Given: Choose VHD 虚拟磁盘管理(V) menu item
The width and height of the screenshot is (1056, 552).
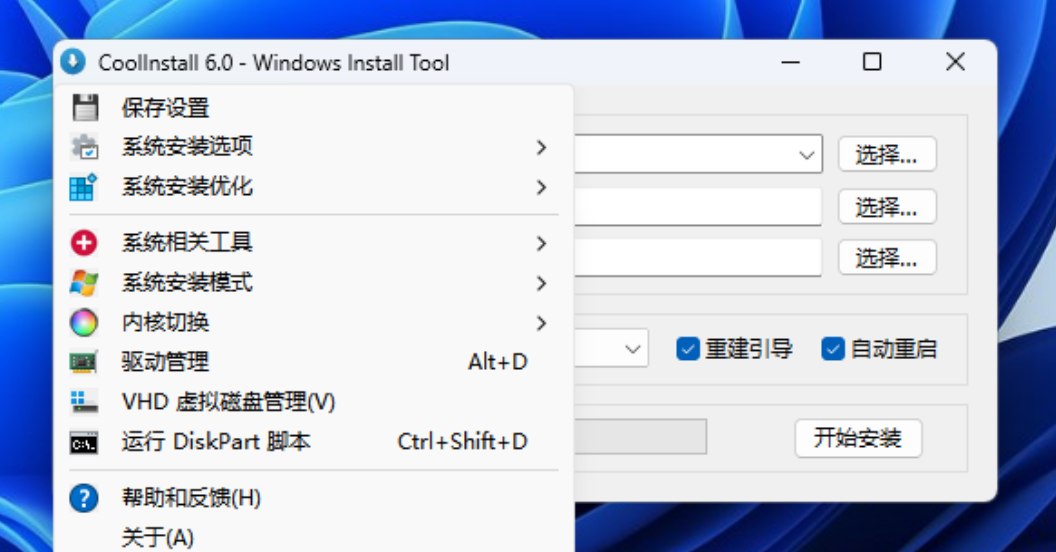Looking at the screenshot, I should point(314,402).
